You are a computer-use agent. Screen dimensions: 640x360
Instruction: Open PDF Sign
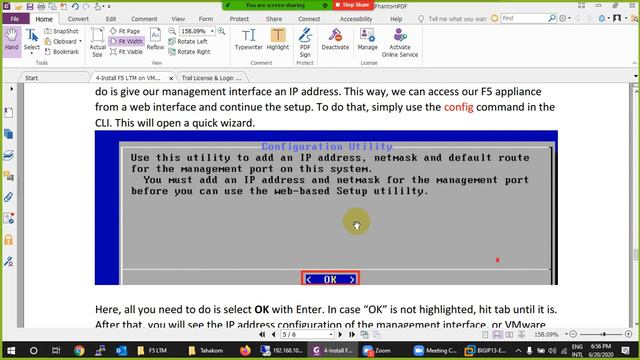(x=305, y=42)
